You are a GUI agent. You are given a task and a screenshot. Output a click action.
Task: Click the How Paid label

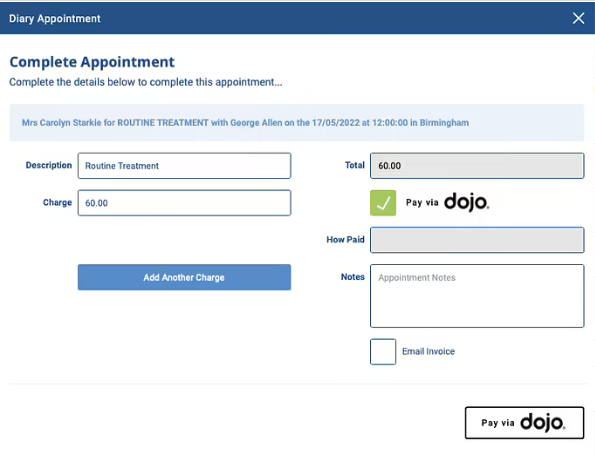(345, 239)
